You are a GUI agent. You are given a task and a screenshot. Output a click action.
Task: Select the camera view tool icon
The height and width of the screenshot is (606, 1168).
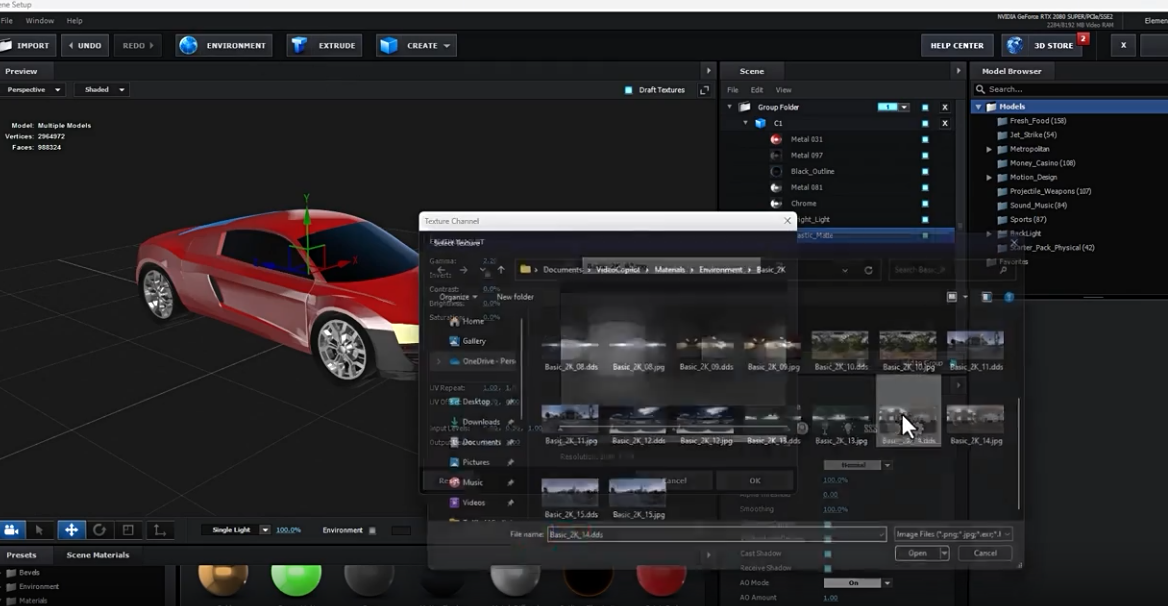13,530
